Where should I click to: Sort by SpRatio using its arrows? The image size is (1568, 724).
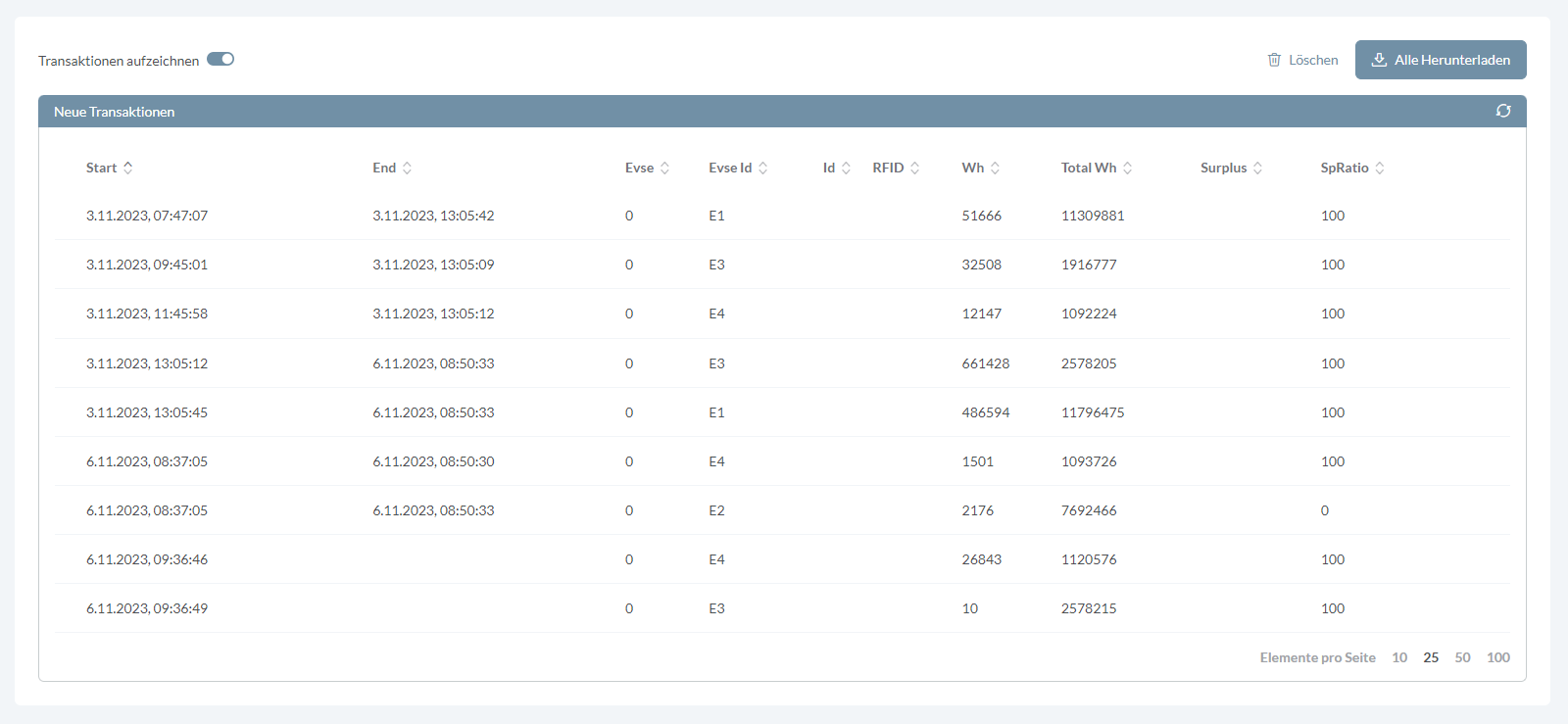(x=1380, y=168)
